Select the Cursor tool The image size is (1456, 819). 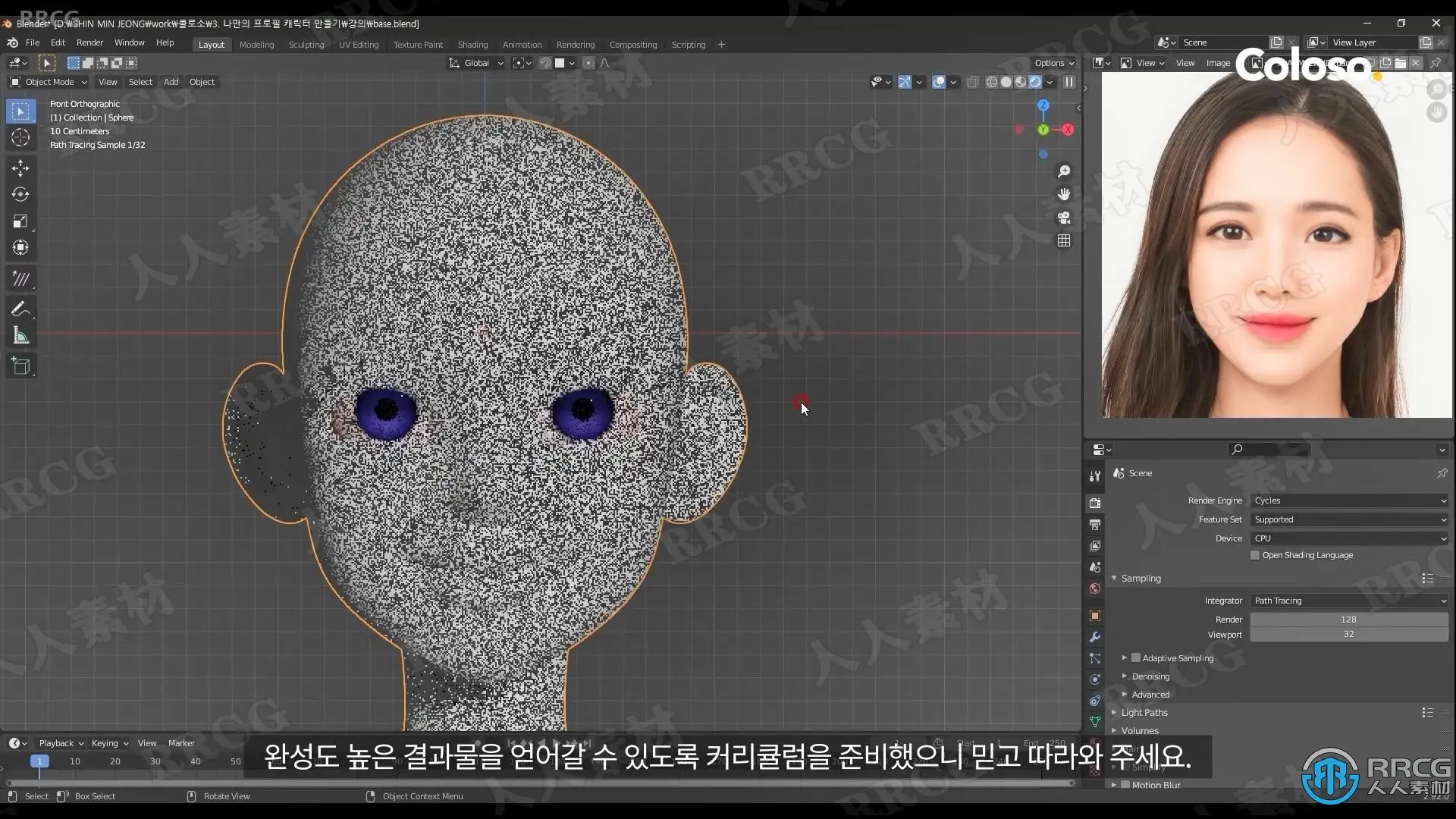(x=20, y=137)
